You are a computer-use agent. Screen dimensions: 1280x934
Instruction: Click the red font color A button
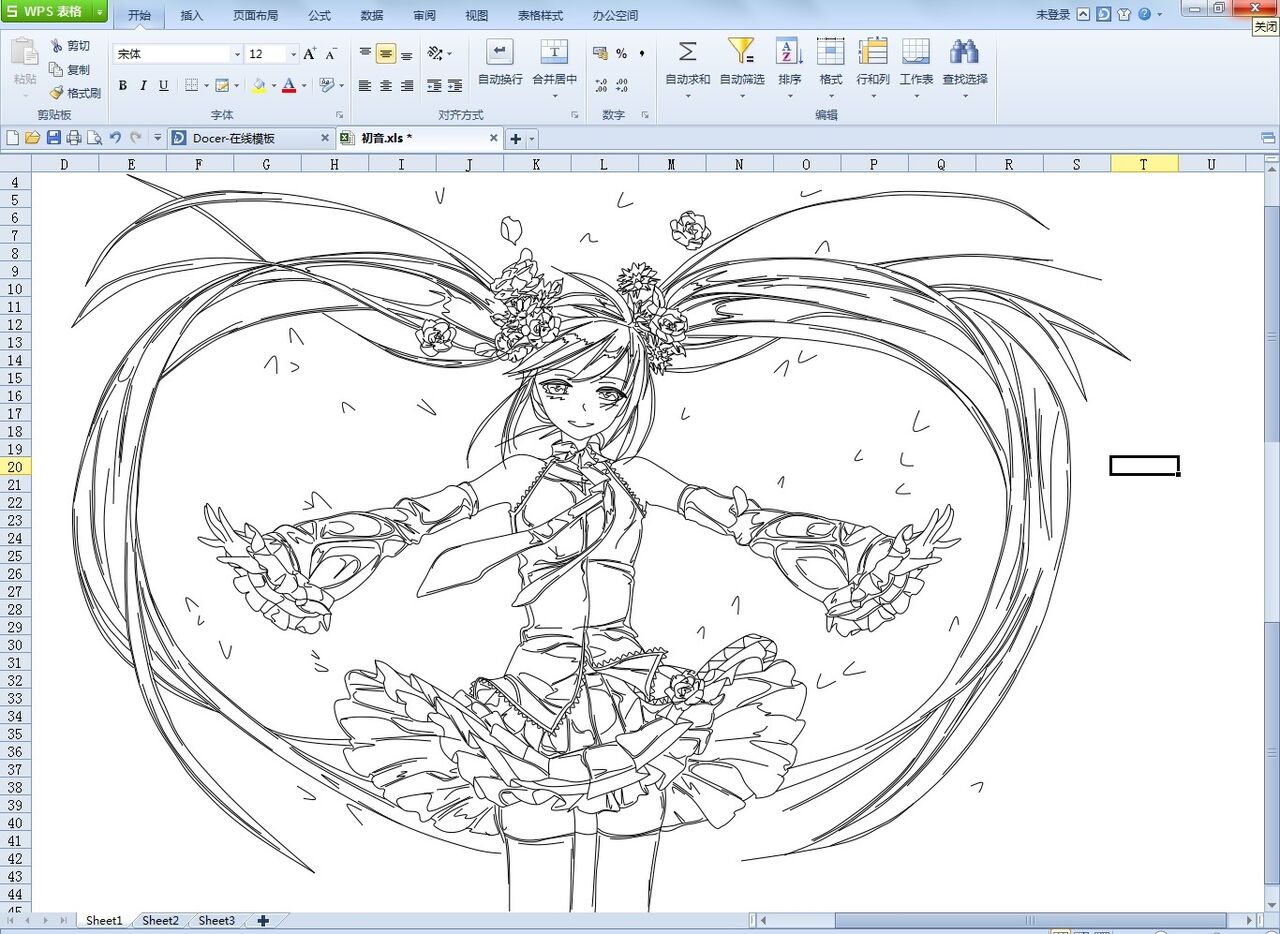289,86
